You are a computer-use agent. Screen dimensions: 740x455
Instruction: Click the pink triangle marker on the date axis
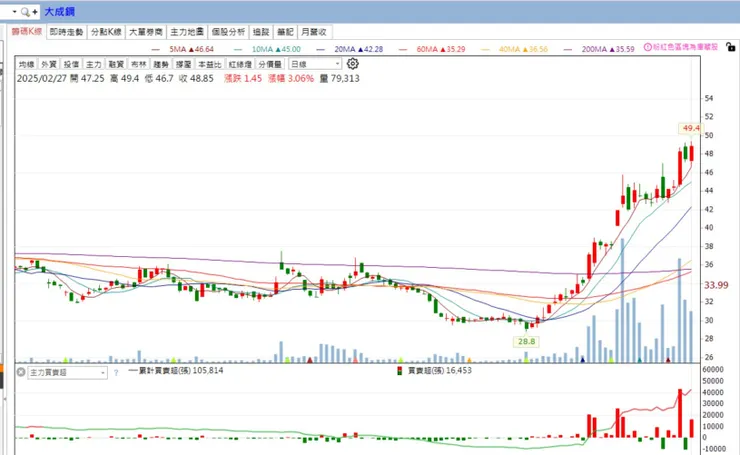[x=355, y=360]
